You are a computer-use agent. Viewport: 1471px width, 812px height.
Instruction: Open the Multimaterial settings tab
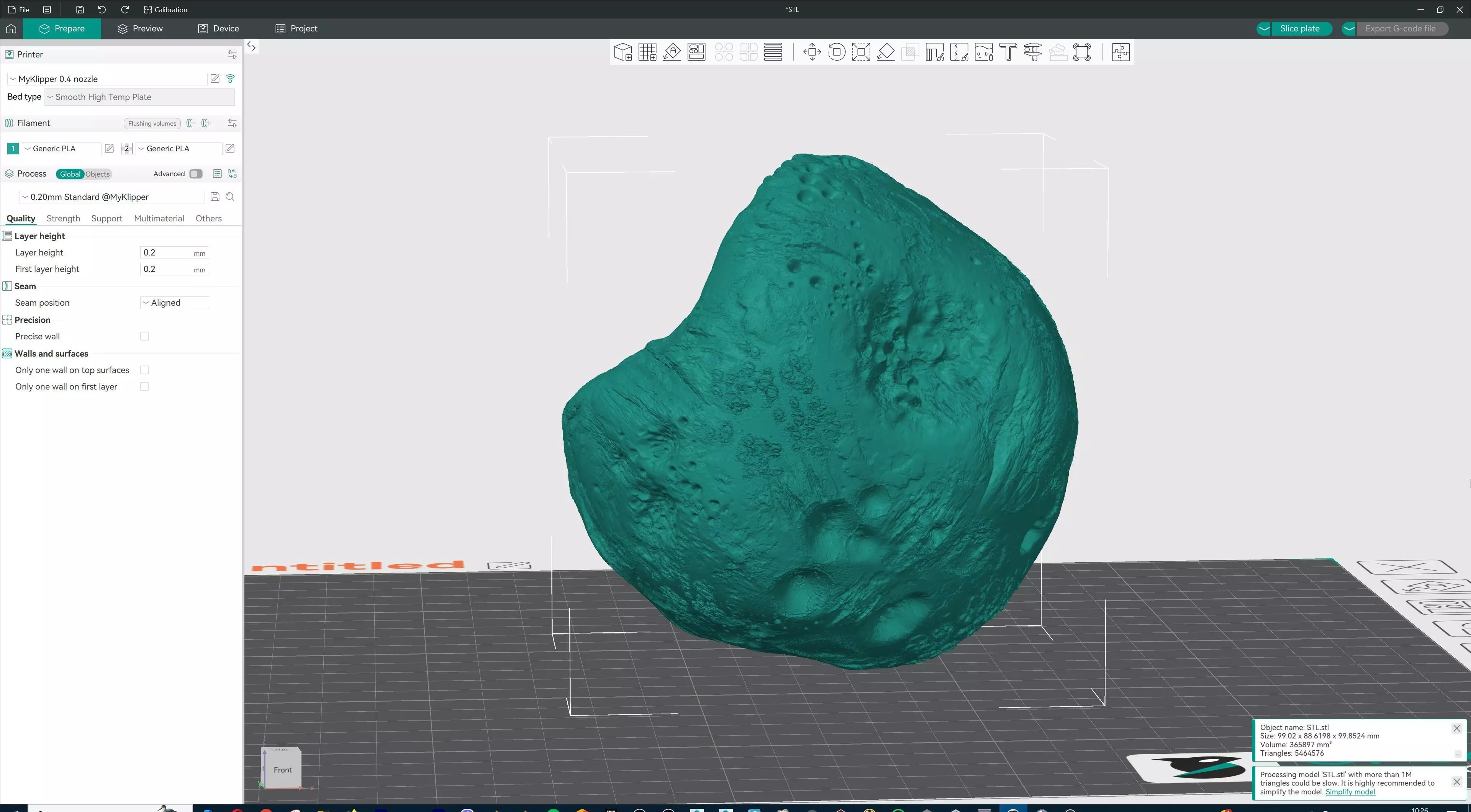point(159,218)
